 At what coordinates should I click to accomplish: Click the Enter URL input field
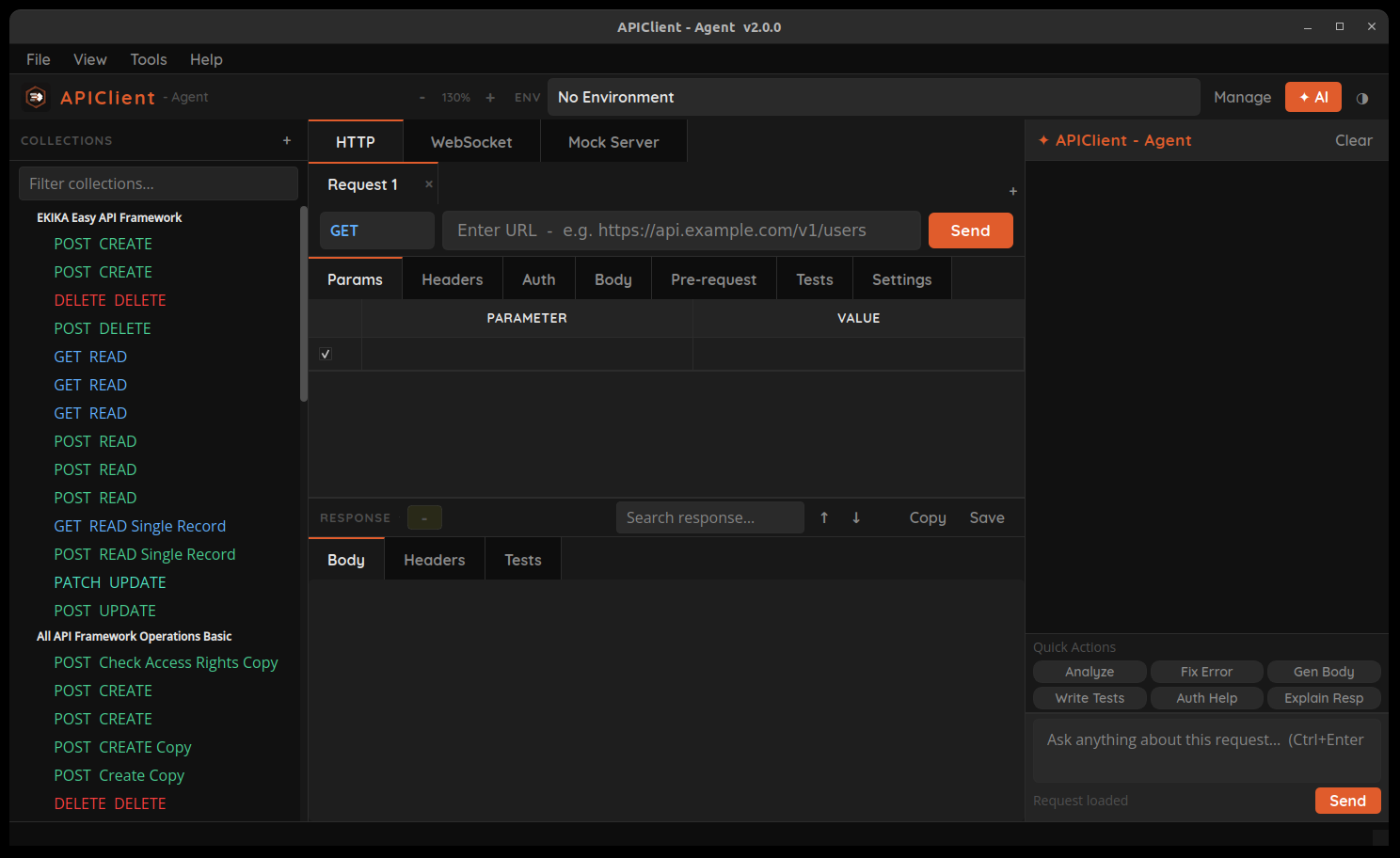point(681,230)
